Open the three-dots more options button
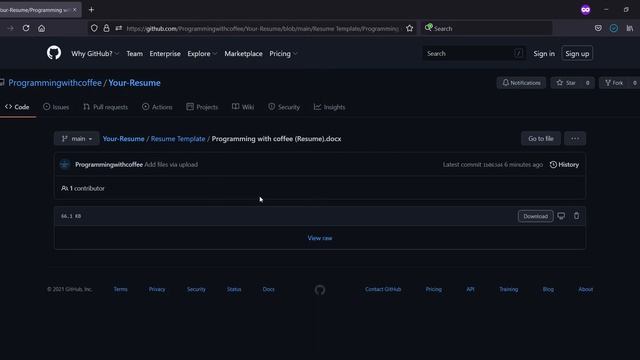This screenshot has height=360, width=640. point(575,139)
